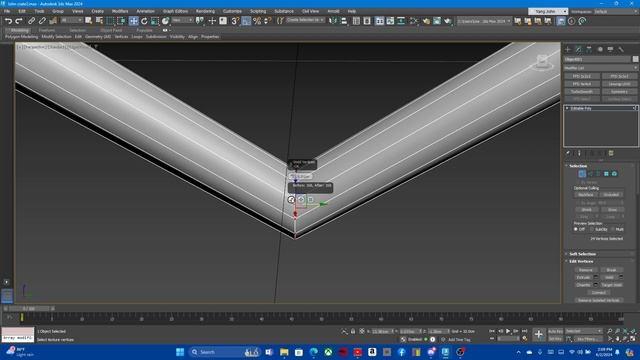640x360 pixels.
Task: Click the Mirror tool icon
Action: [x=333, y=21]
